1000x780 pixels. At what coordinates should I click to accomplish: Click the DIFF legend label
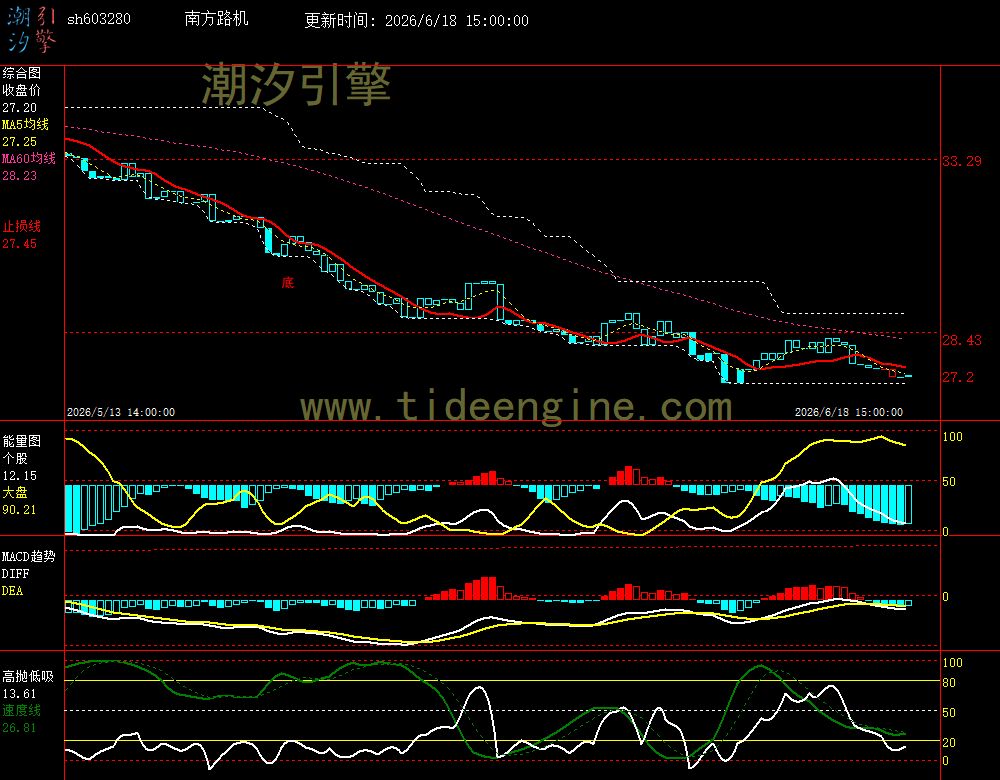coord(13,574)
